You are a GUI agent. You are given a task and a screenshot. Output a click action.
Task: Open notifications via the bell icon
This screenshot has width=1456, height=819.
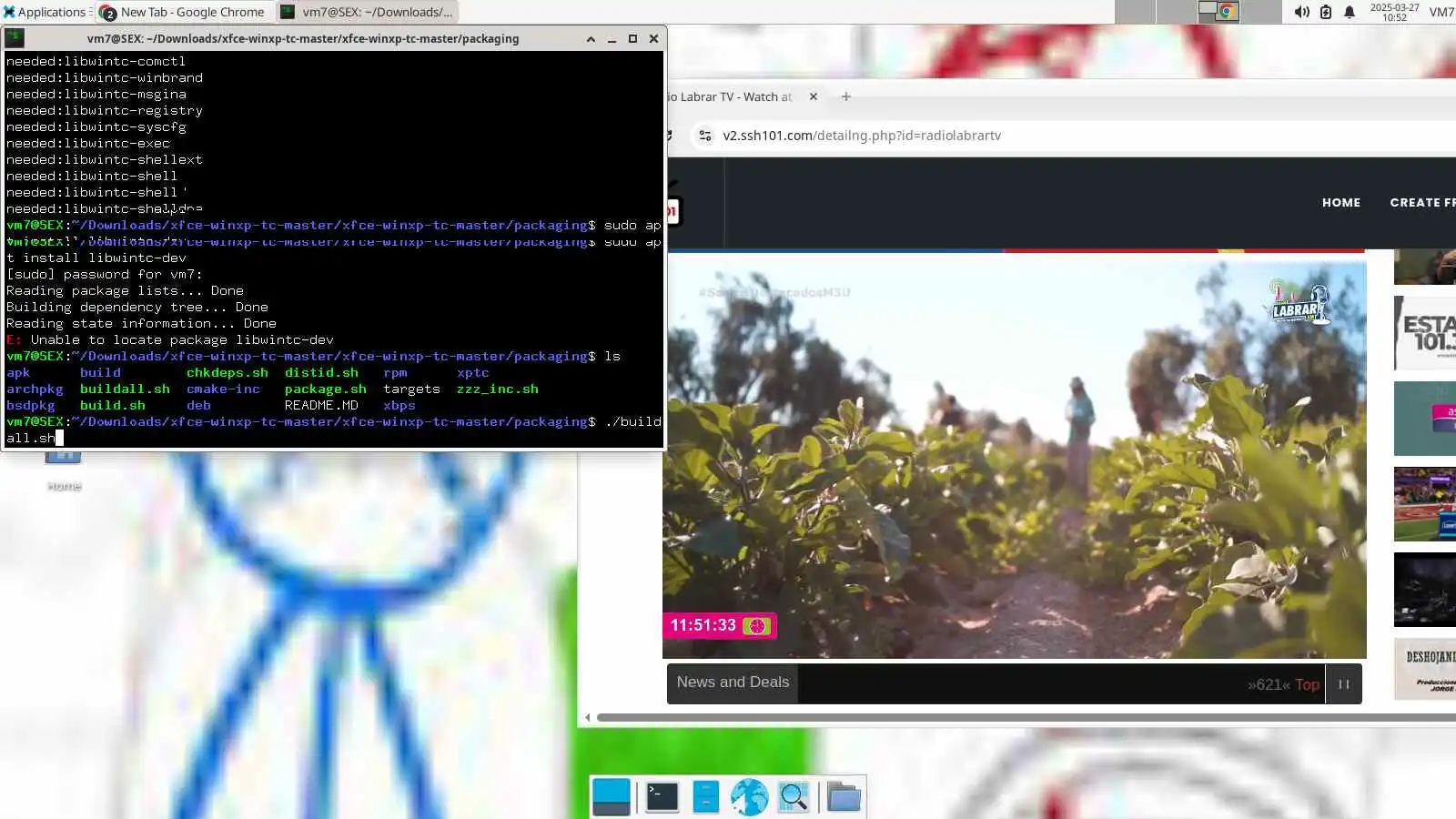pyautogui.click(x=1350, y=12)
